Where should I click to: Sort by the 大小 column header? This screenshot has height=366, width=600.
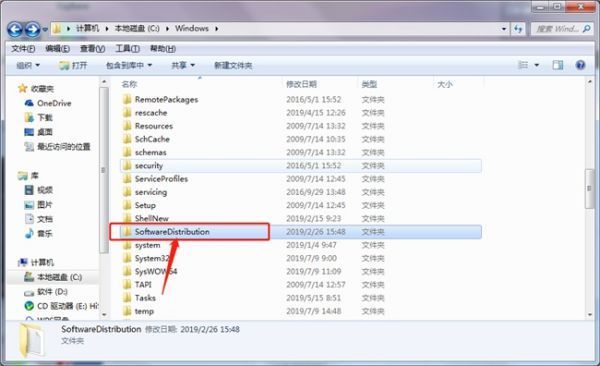[x=445, y=84]
